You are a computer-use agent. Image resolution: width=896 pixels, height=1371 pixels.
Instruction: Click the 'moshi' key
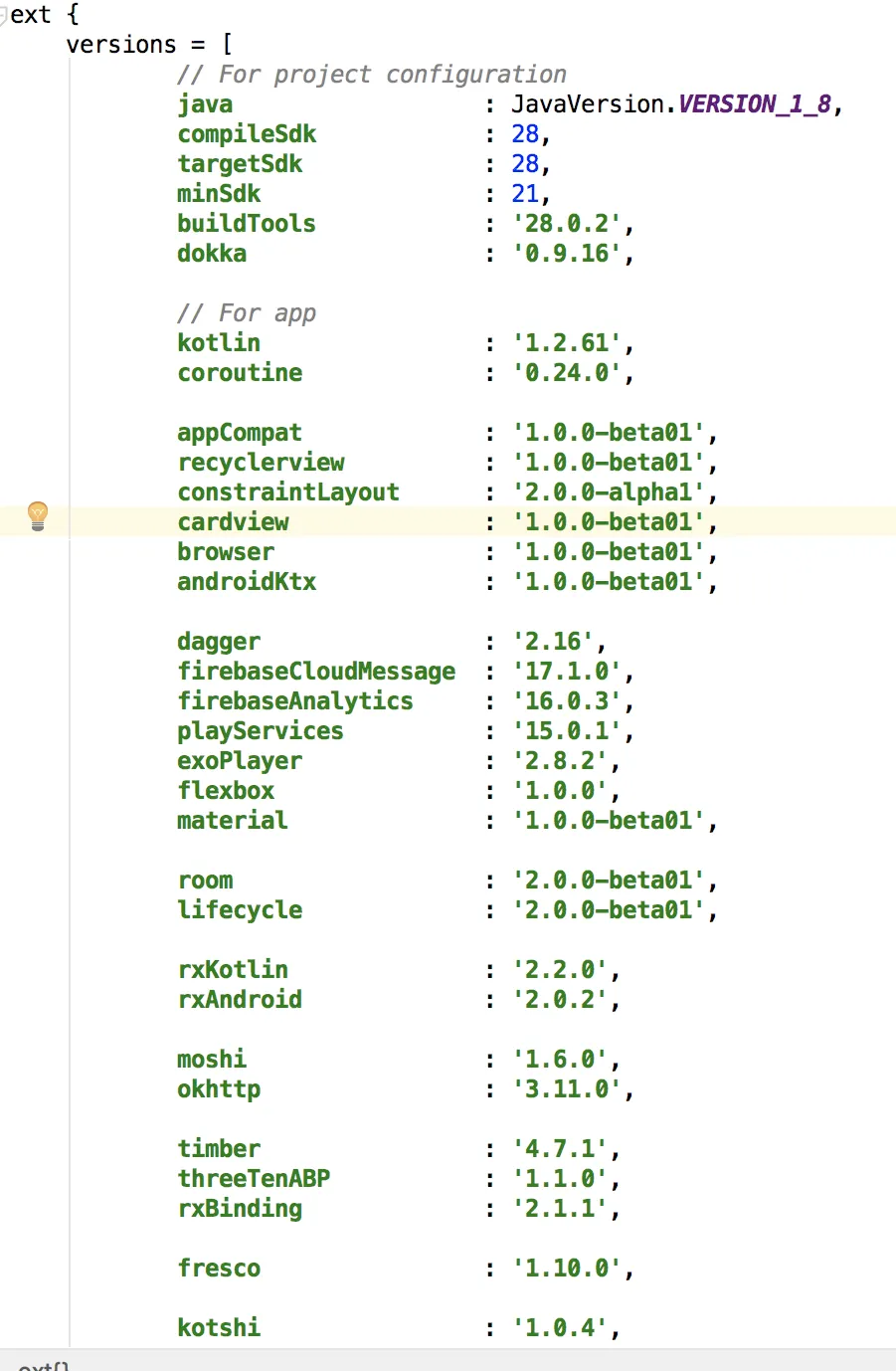(212, 1060)
